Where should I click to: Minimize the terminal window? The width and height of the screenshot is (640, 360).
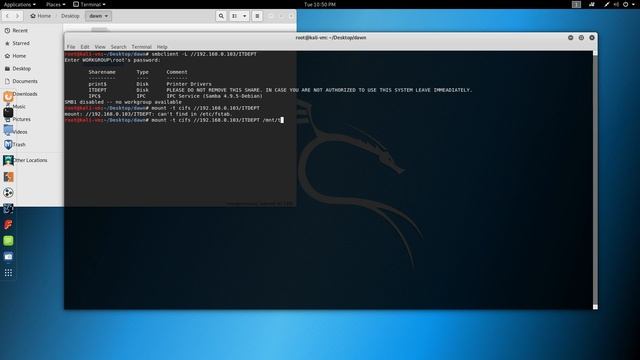571,38
